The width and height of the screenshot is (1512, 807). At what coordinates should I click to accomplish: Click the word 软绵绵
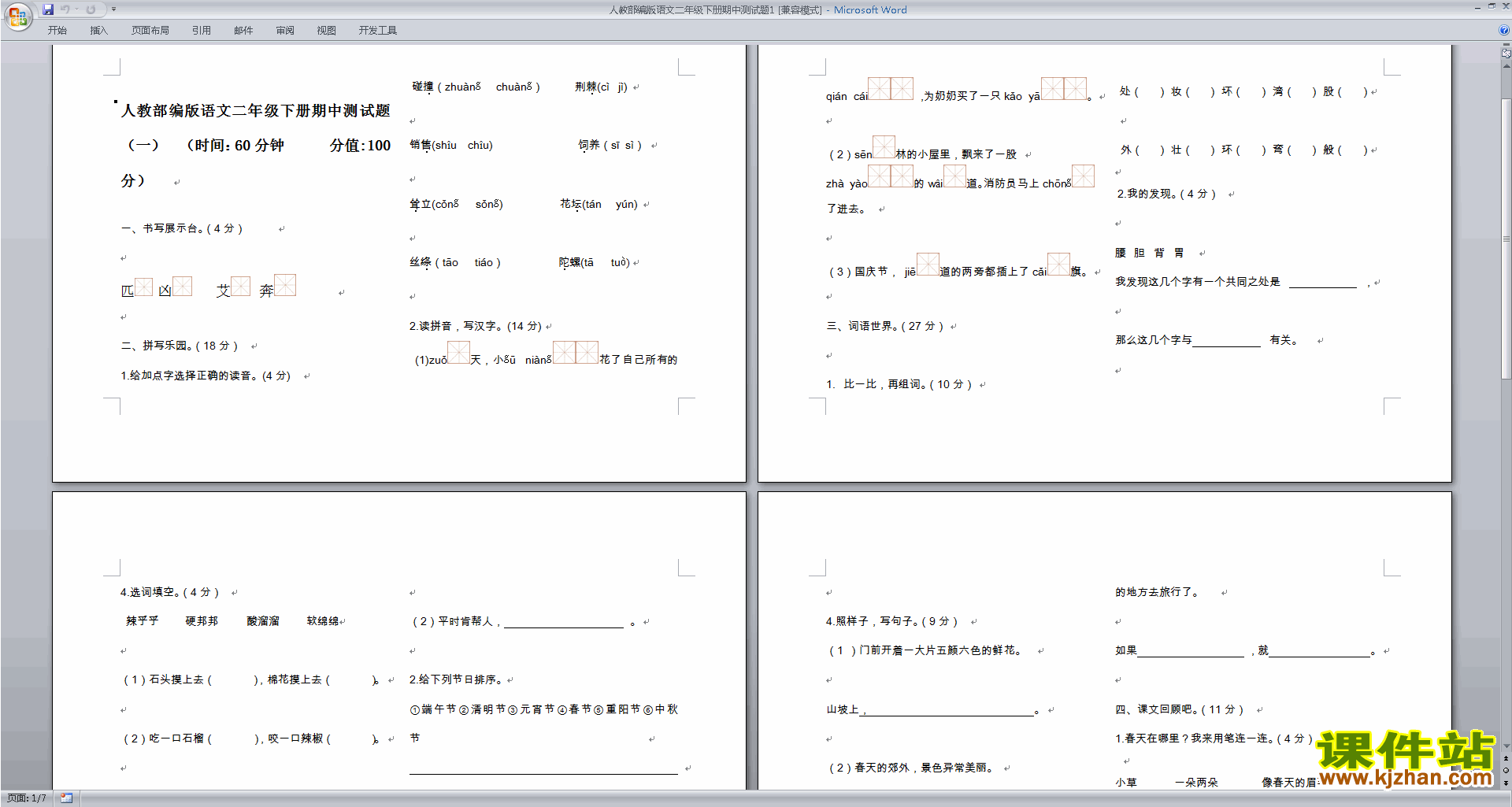click(x=324, y=621)
